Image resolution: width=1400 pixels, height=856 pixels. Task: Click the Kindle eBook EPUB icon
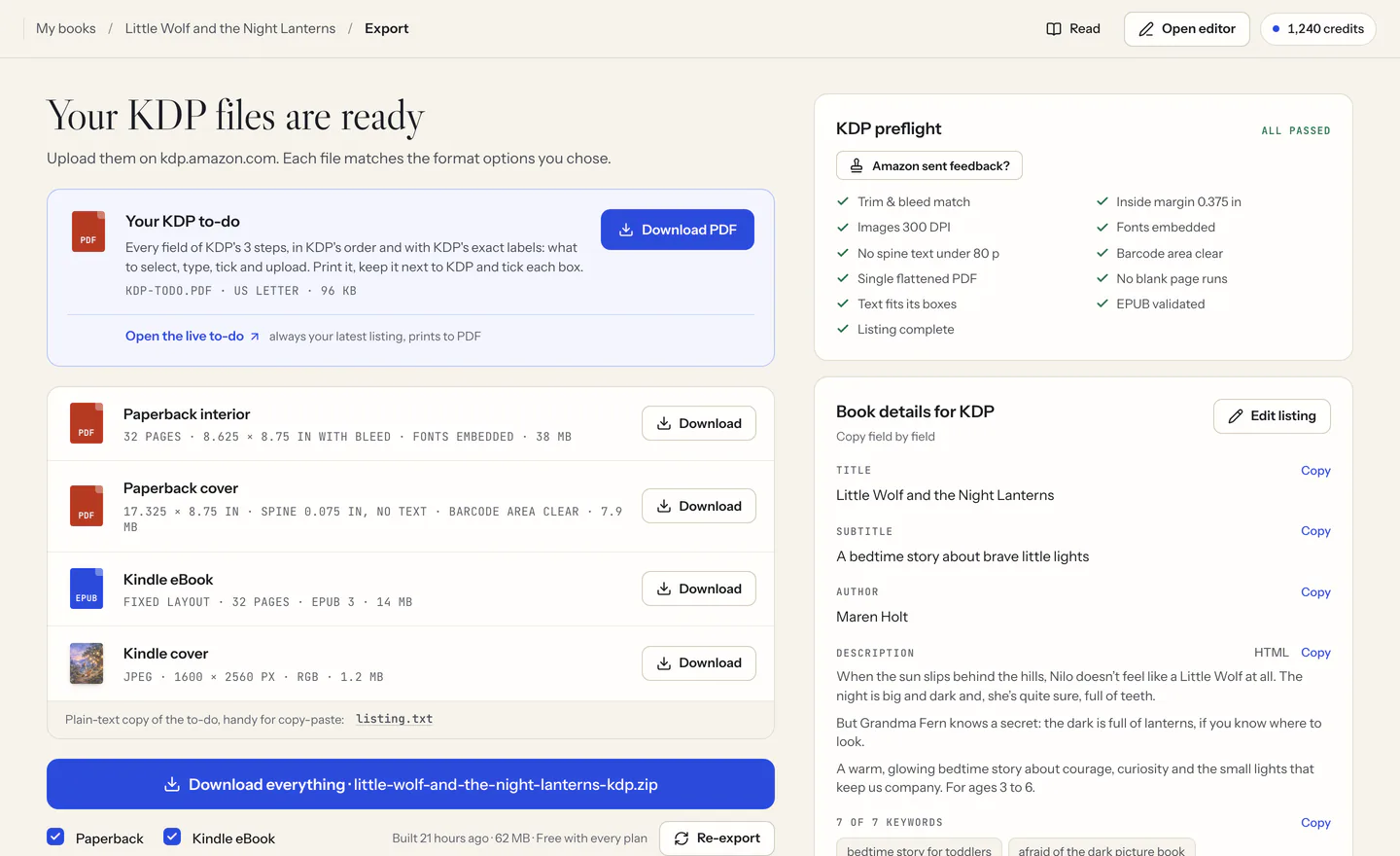point(87,588)
